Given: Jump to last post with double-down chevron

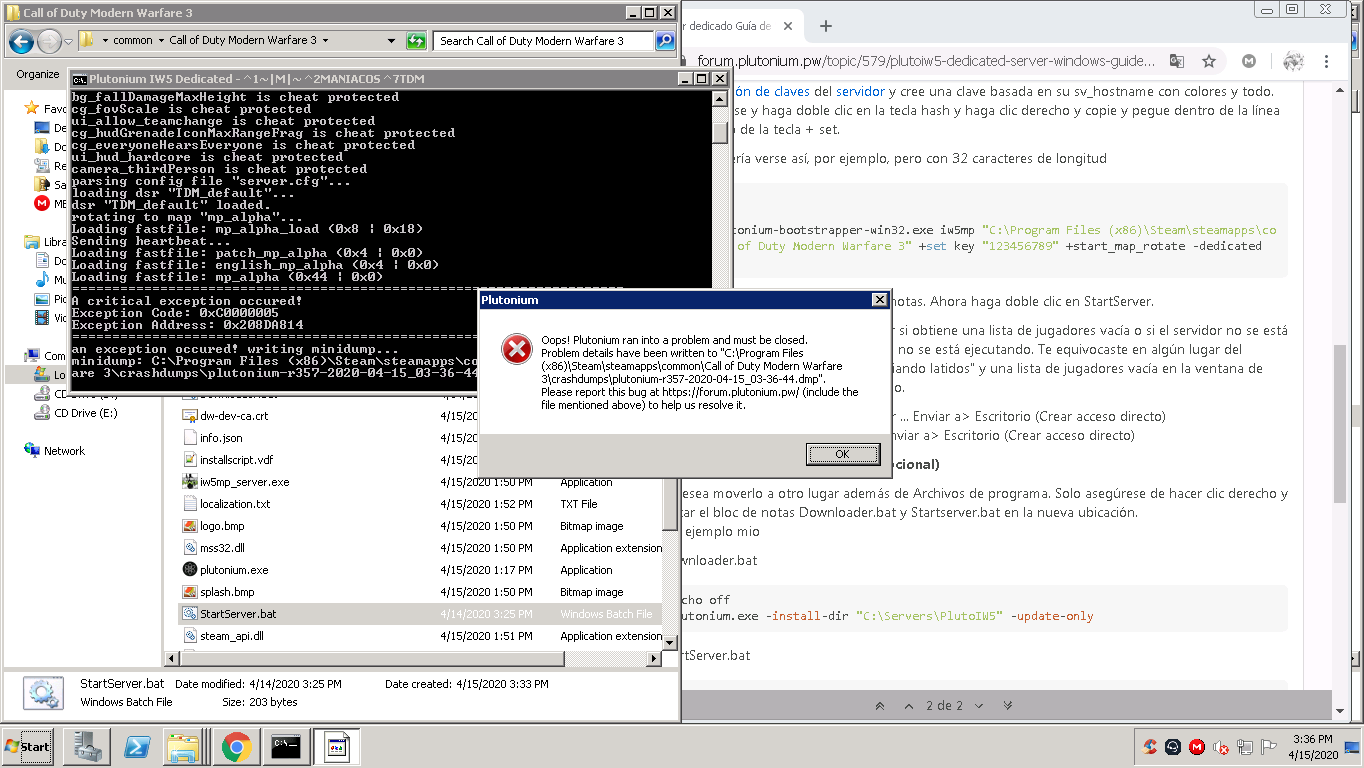Looking at the screenshot, I should coord(1009,705).
